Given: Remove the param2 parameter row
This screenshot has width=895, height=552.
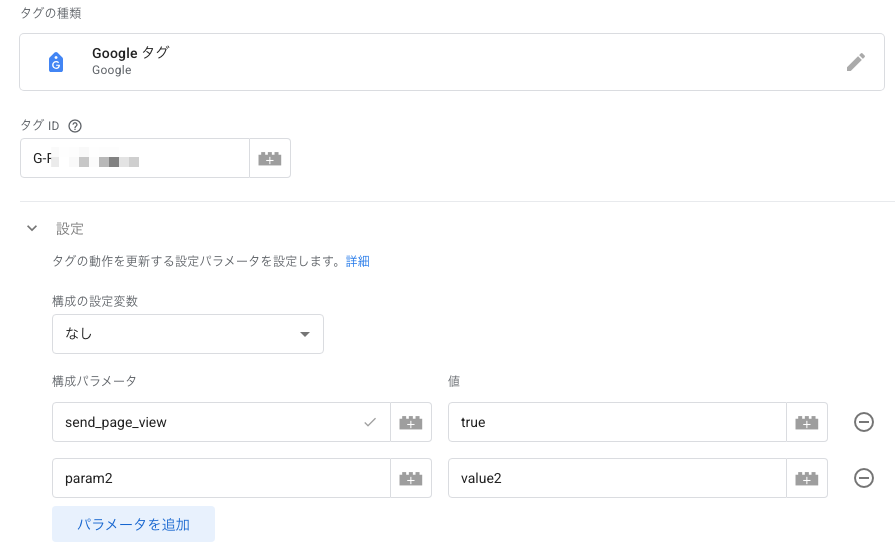Looking at the screenshot, I should coord(864,478).
